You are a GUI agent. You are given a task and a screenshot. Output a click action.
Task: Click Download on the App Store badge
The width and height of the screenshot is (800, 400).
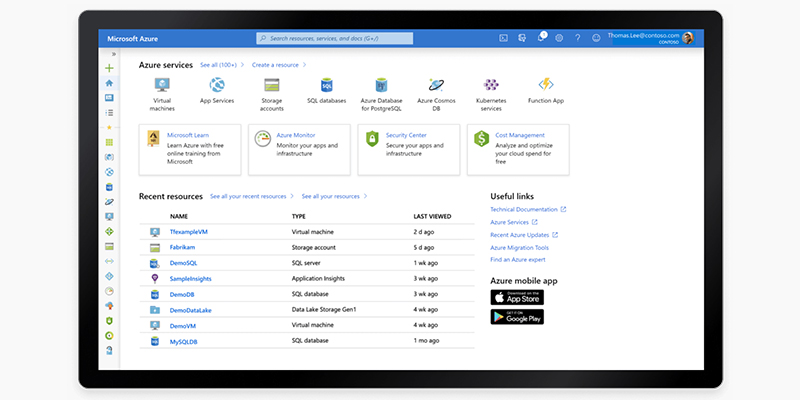pos(517,297)
